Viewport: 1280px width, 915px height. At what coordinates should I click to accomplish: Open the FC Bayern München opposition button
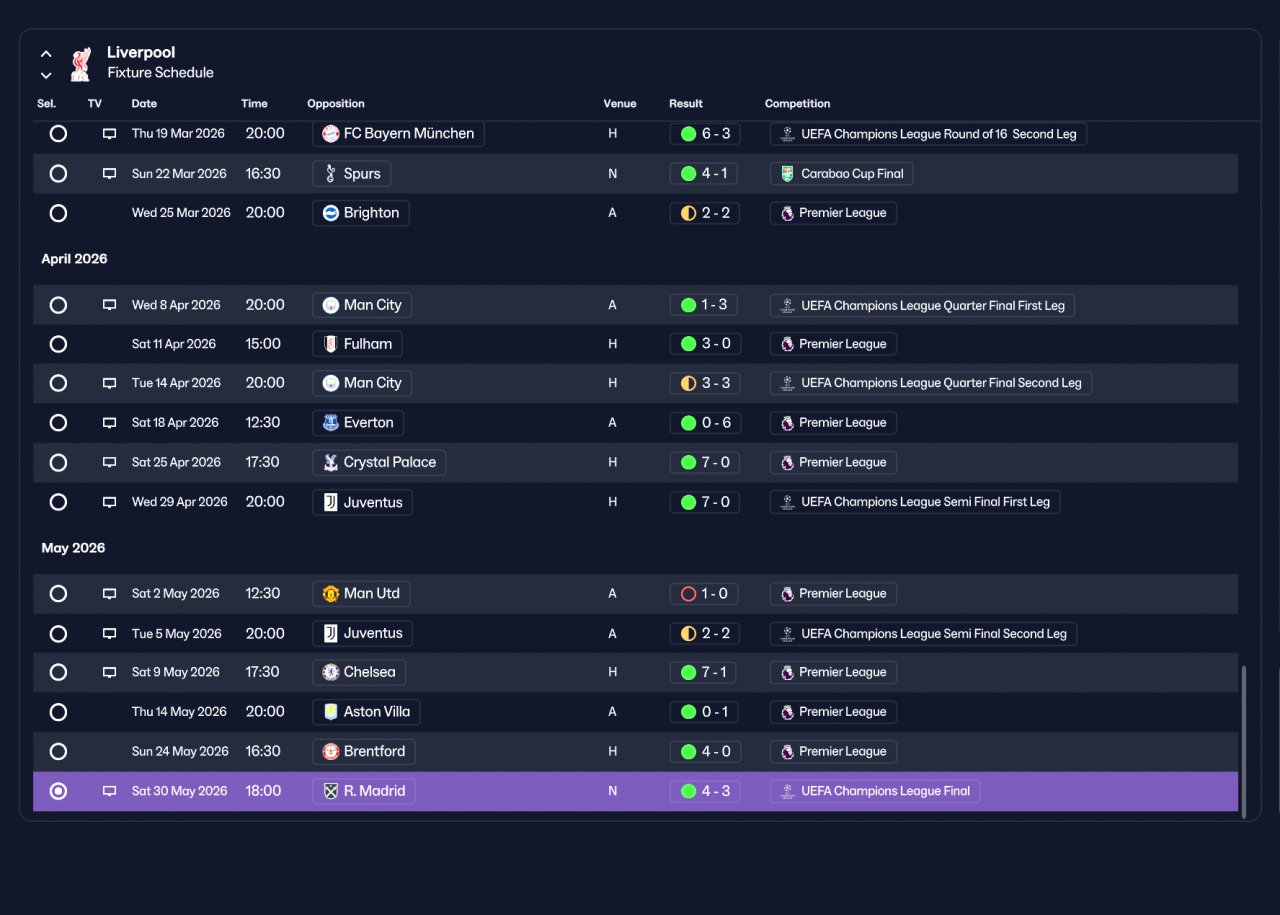click(x=398, y=134)
